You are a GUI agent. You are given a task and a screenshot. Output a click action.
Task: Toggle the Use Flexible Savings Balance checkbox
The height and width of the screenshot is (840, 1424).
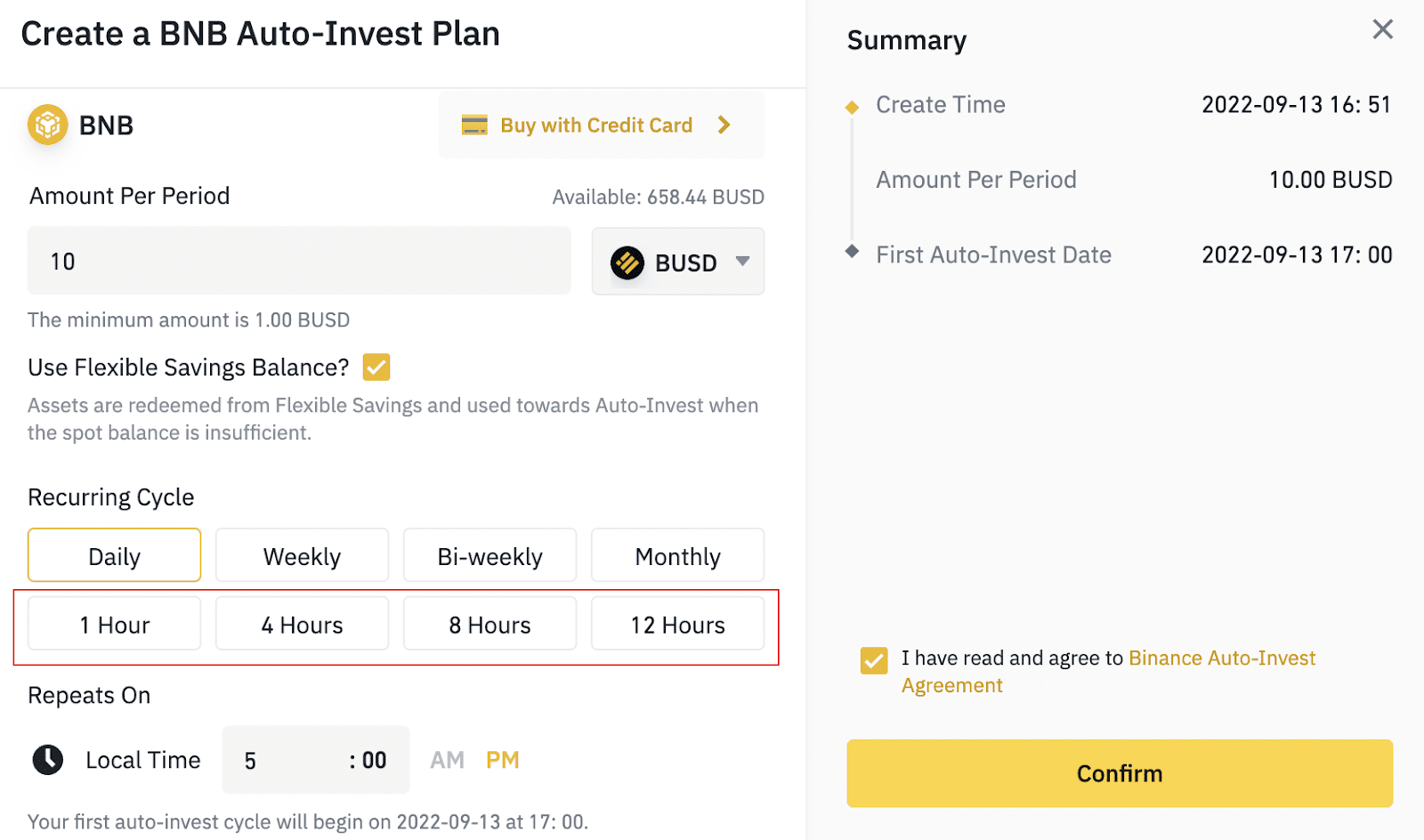click(x=376, y=367)
